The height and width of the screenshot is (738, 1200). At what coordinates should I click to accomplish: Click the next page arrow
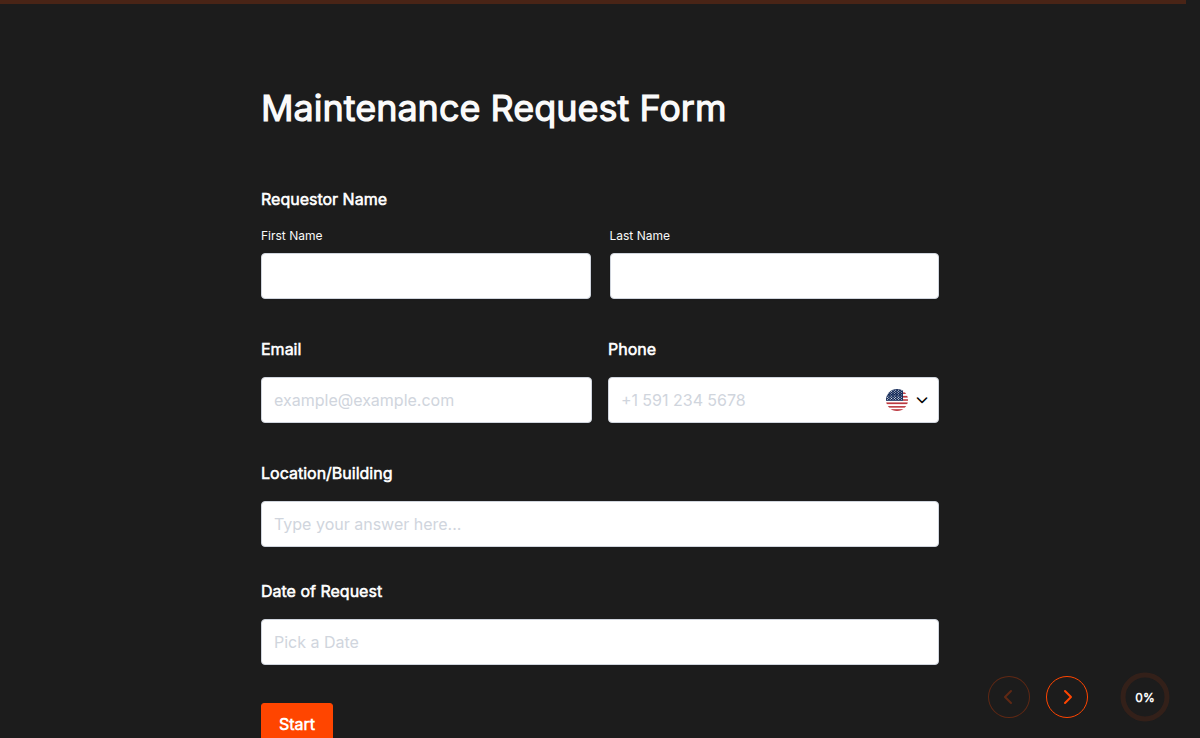tap(1067, 697)
